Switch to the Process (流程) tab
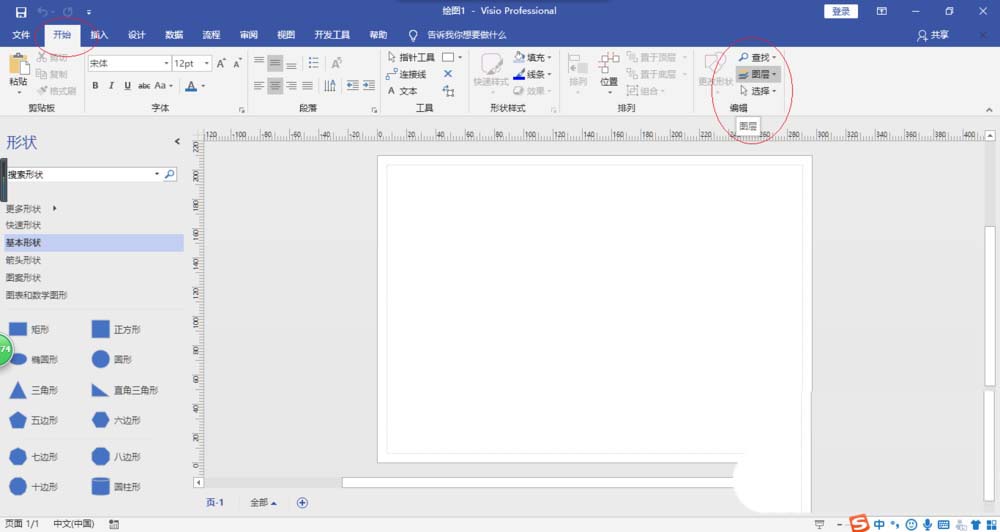 [211, 35]
